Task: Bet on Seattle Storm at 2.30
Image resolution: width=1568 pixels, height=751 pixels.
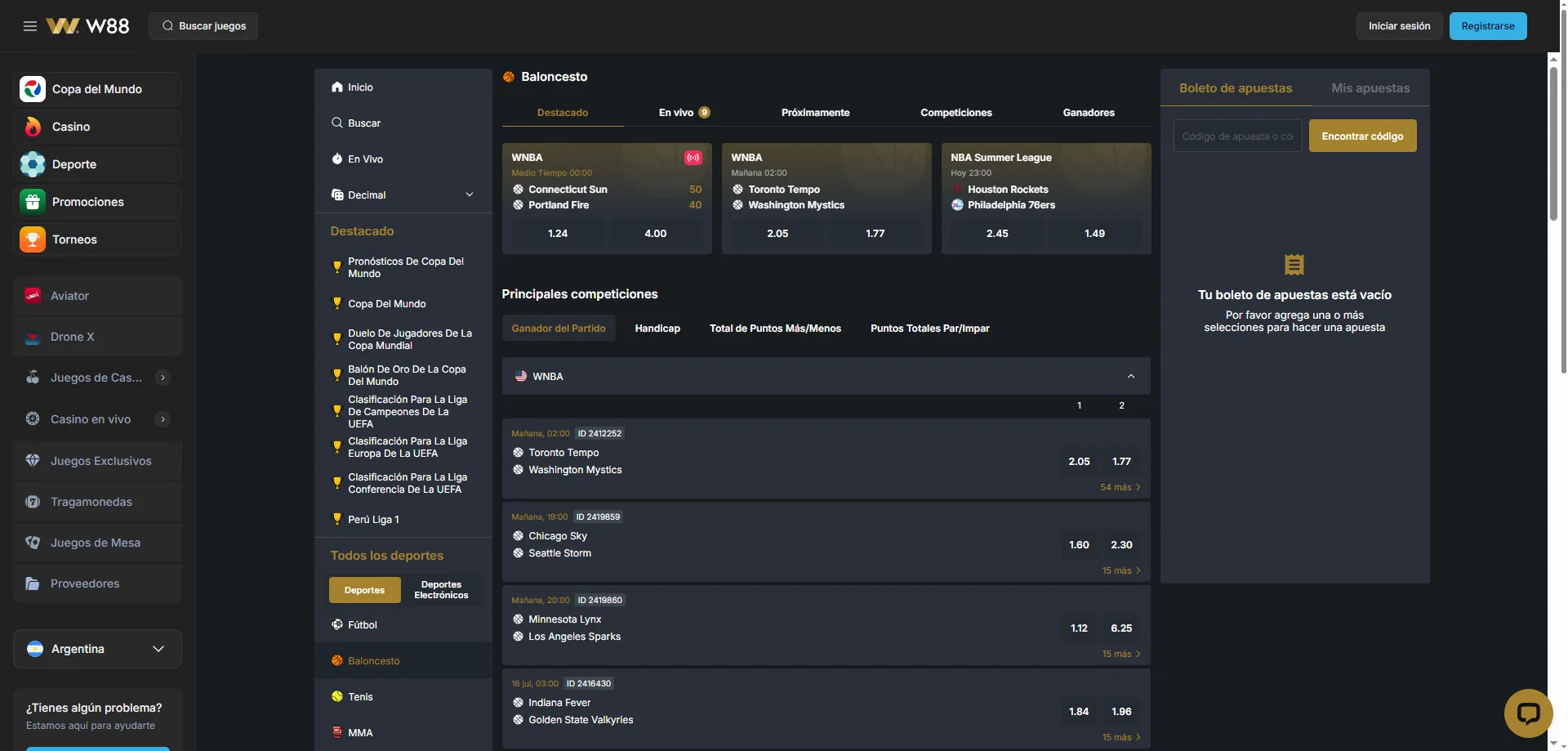Action: click(x=1121, y=545)
